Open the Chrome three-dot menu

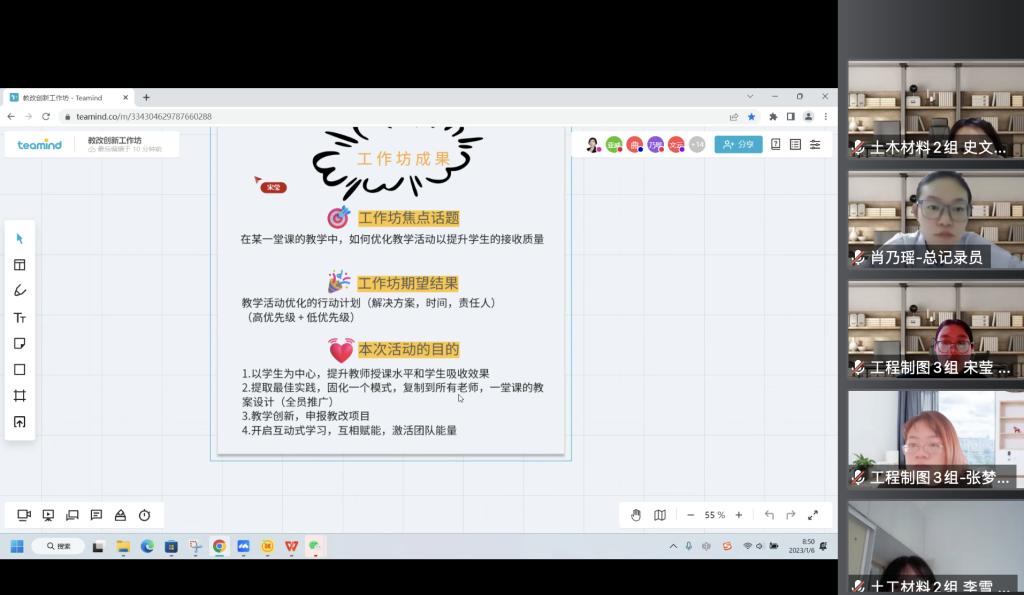[826, 116]
